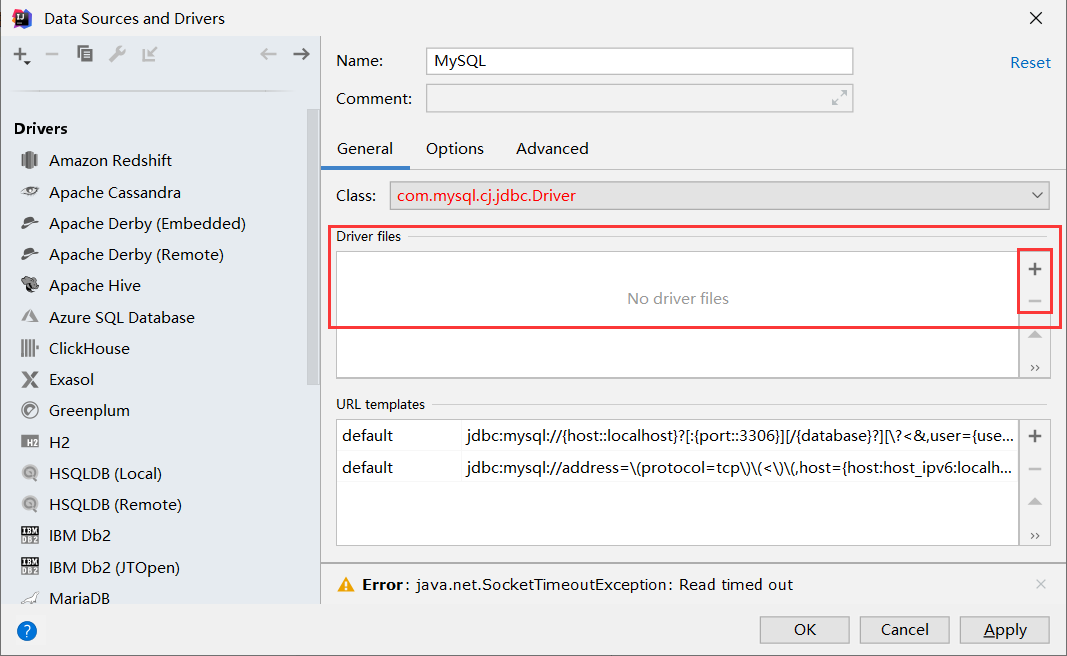Image resolution: width=1067 pixels, height=656 pixels.
Task: Show more URL templates actions chevron
Action: click(x=1035, y=536)
